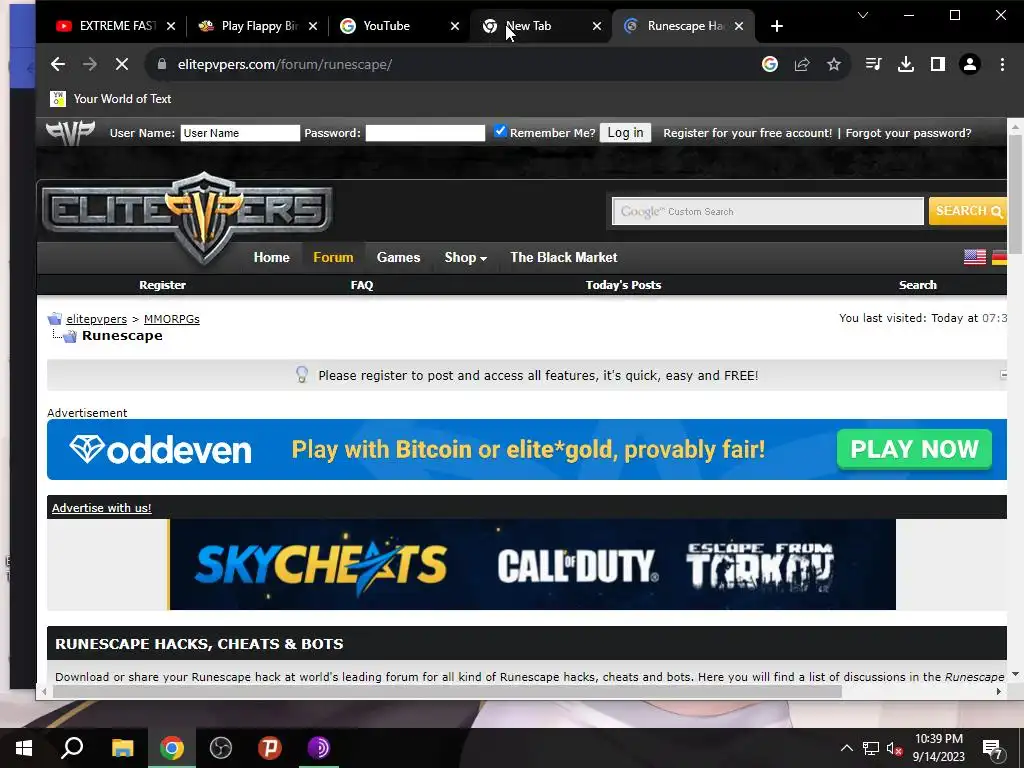Image resolution: width=1024 pixels, height=768 pixels.
Task: Close the New Tab tab
Action: tap(597, 26)
